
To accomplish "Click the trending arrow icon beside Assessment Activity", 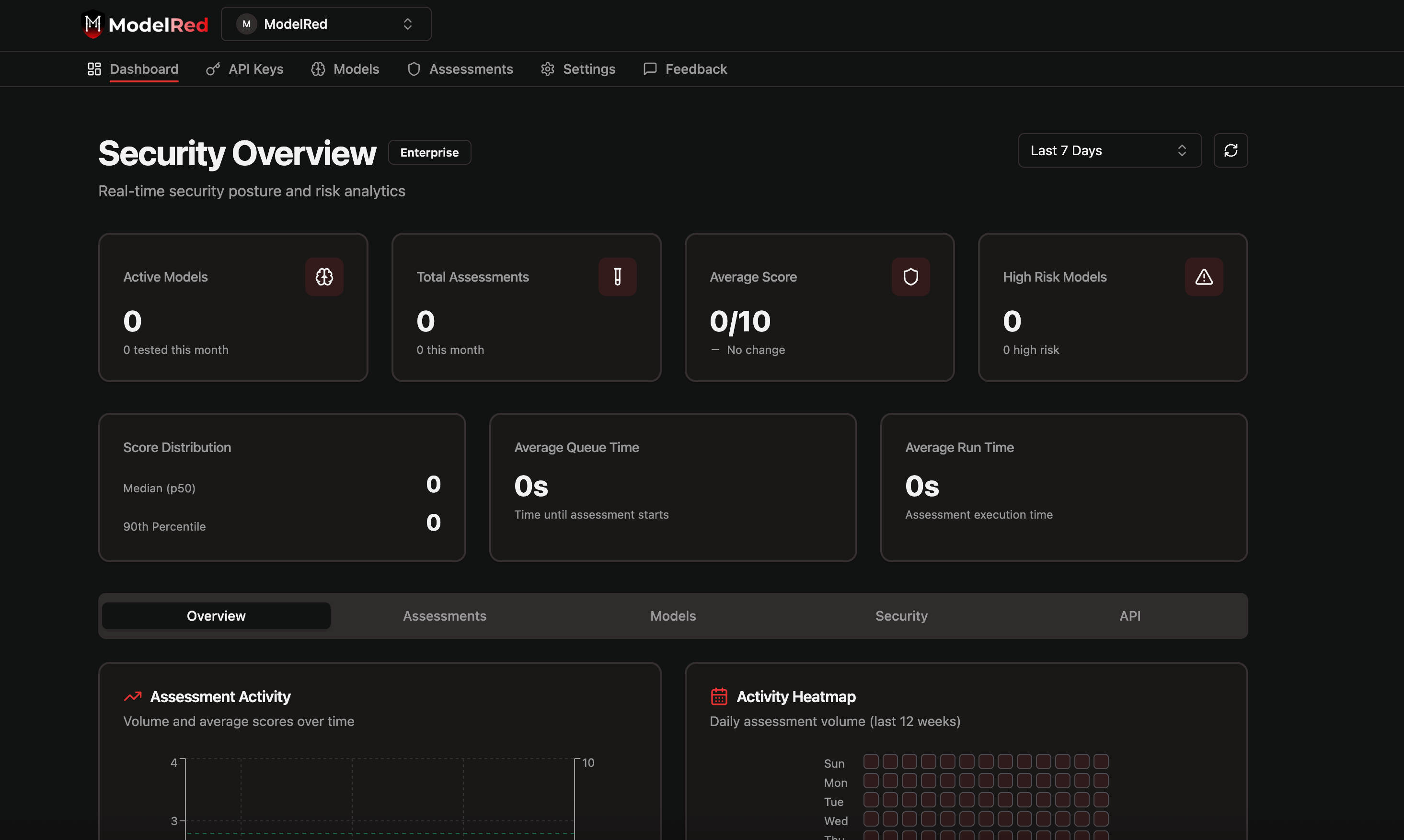I will 133,696.
